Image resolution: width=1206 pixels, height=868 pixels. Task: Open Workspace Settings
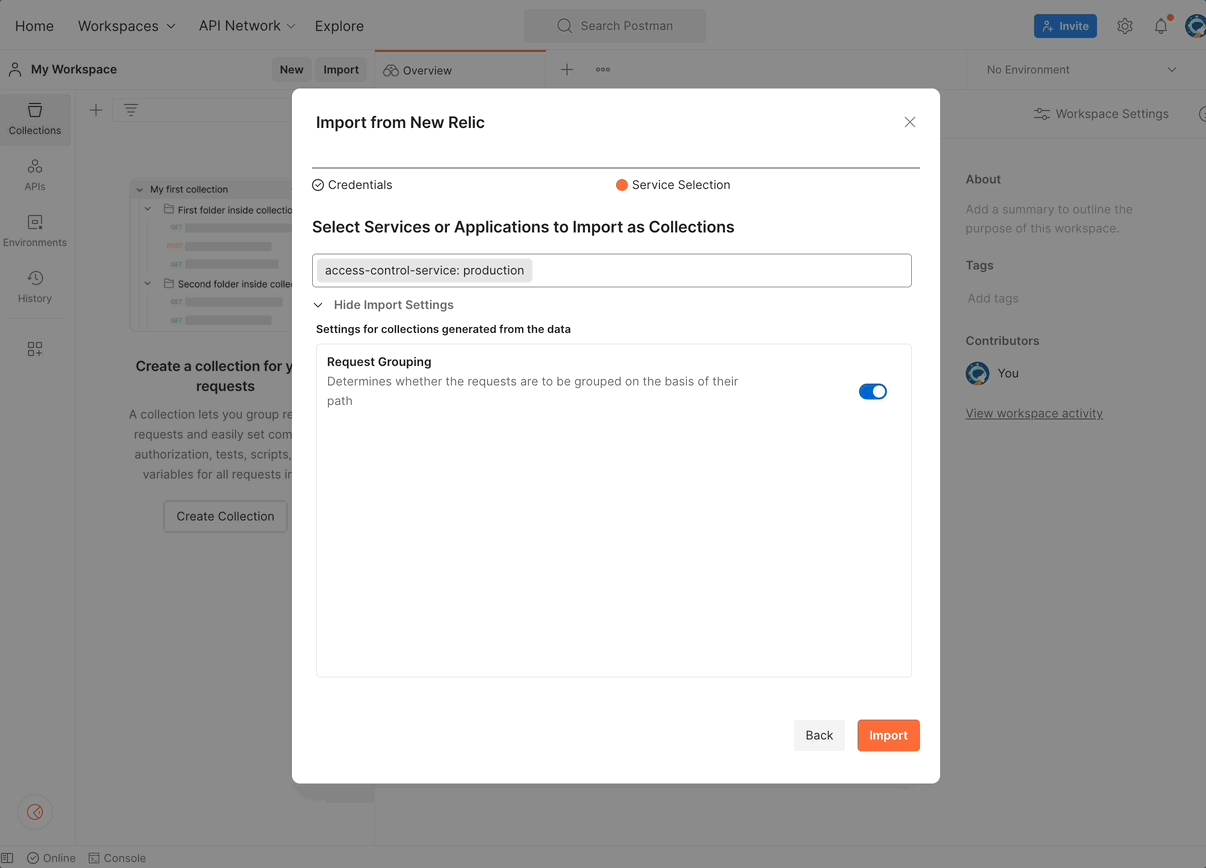(x=1101, y=114)
